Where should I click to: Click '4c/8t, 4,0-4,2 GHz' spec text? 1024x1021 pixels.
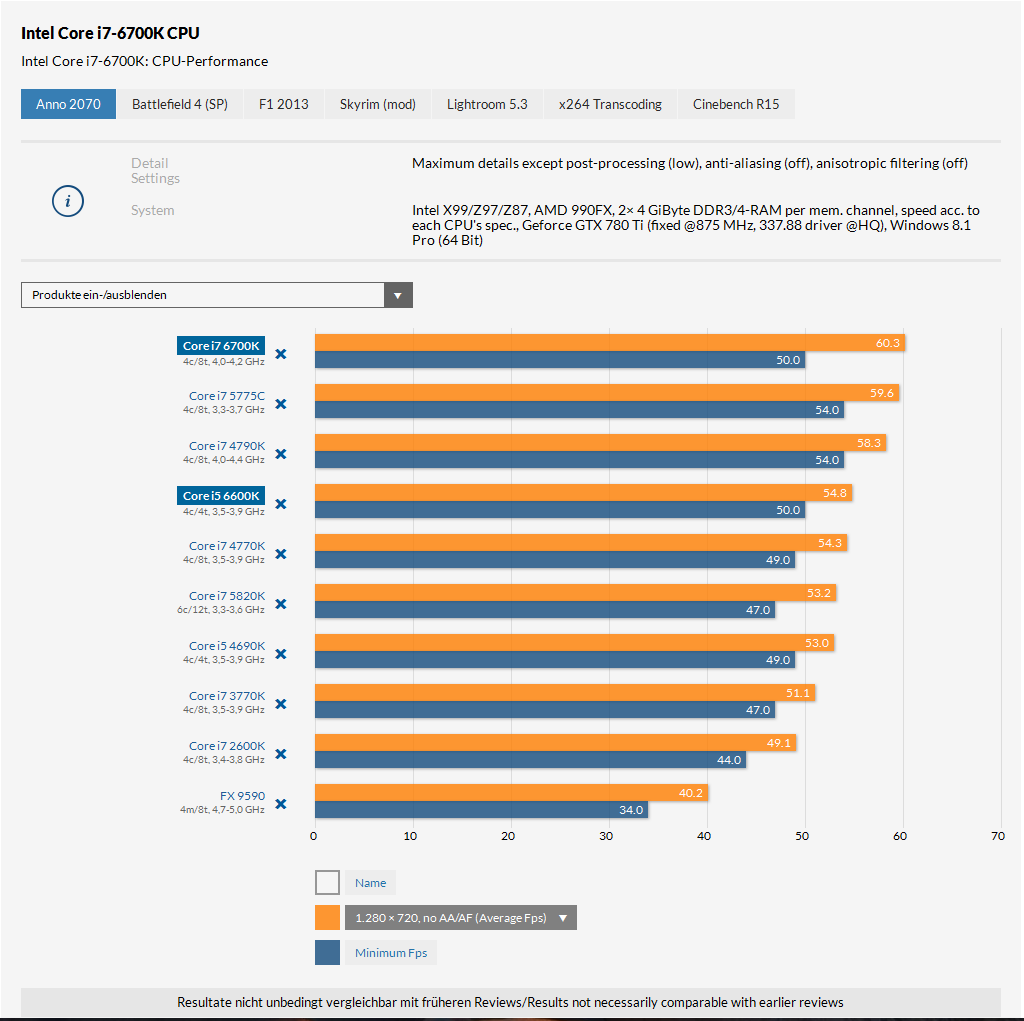pos(224,361)
